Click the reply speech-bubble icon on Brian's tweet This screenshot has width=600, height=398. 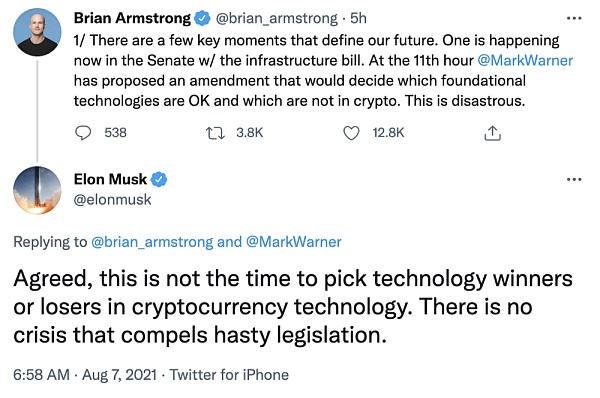click(83, 133)
